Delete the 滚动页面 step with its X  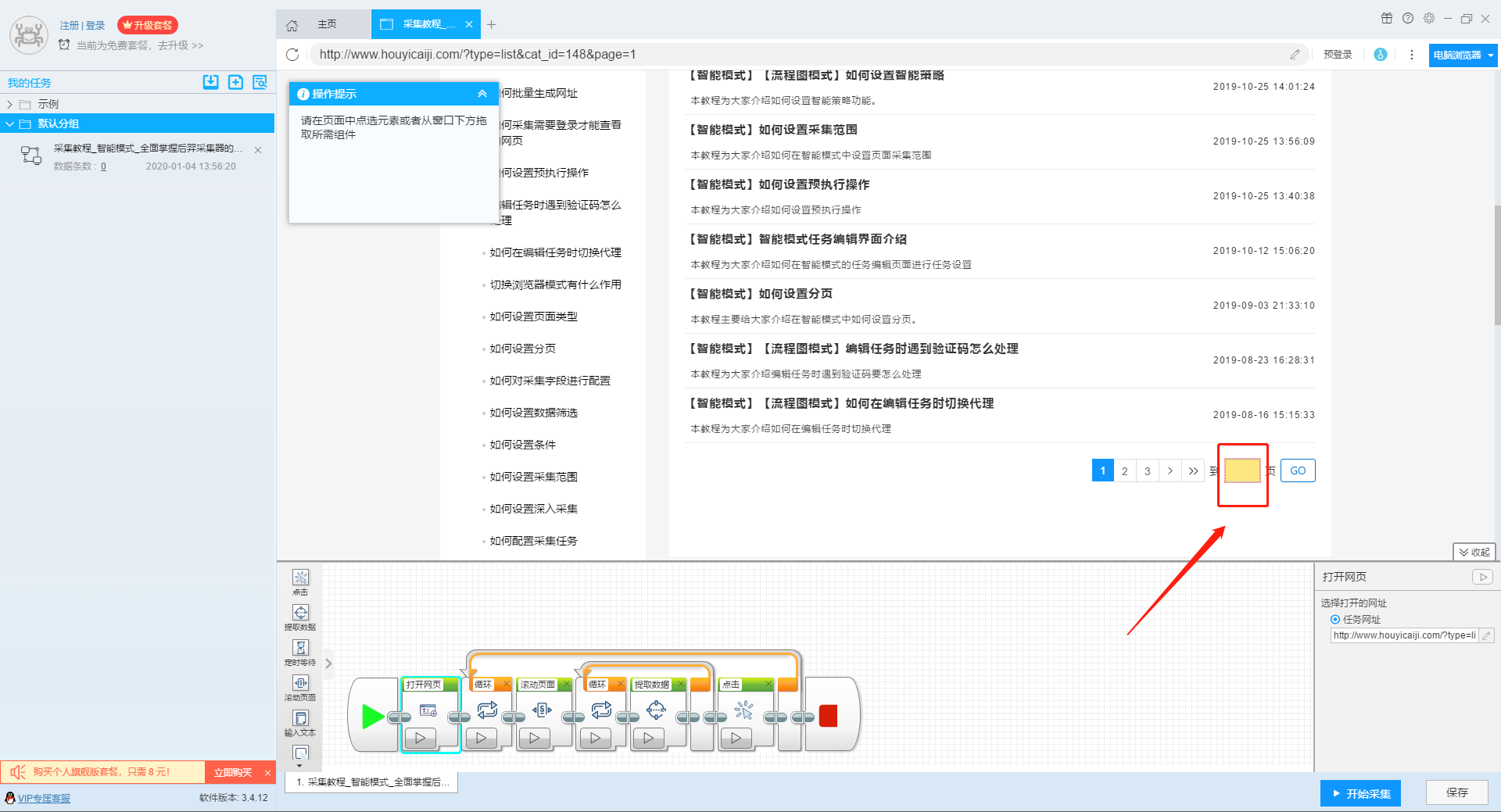[x=566, y=684]
